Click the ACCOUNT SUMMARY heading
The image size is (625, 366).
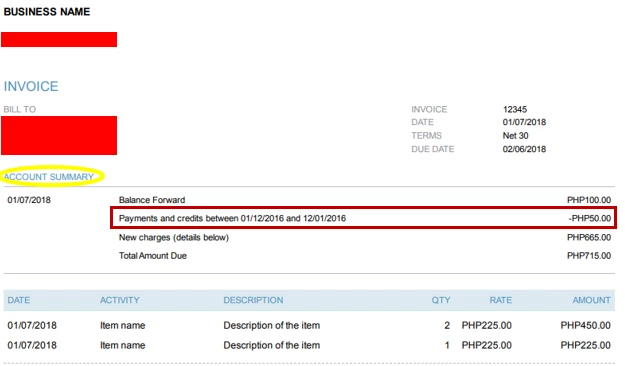[49, 177]
